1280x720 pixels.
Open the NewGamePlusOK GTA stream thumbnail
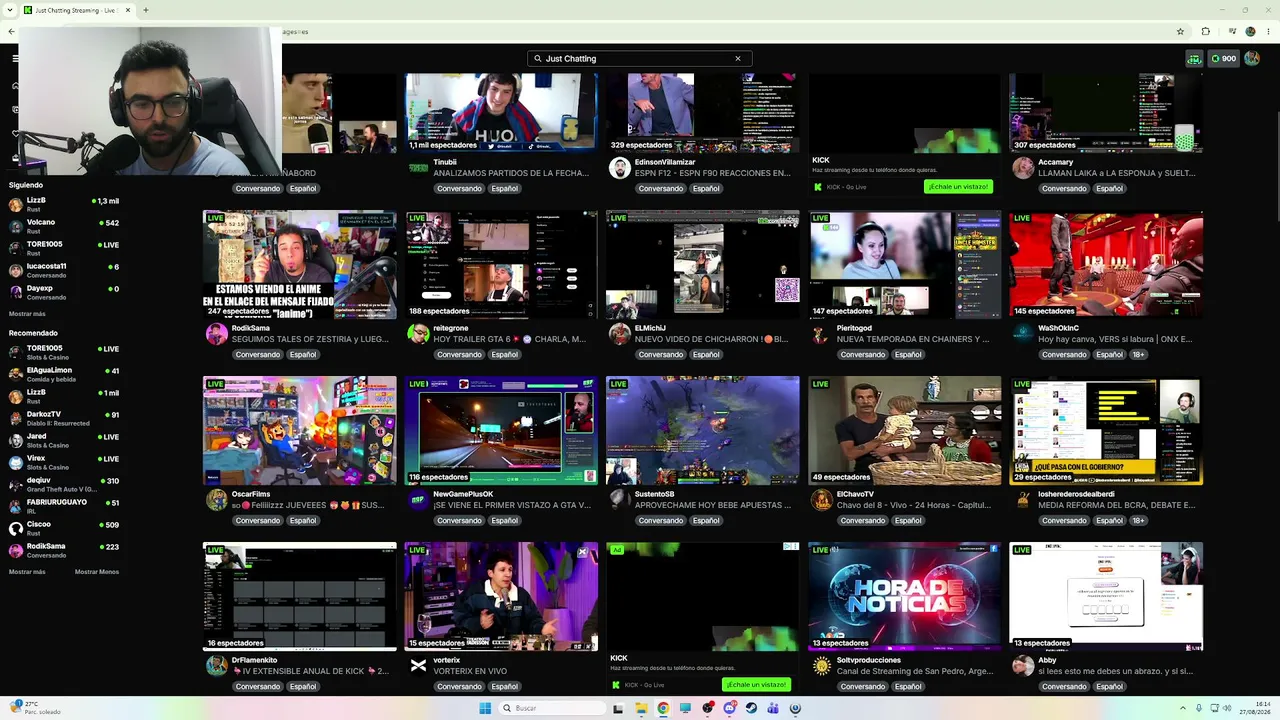pyautogui.click(x=501, y=430)
